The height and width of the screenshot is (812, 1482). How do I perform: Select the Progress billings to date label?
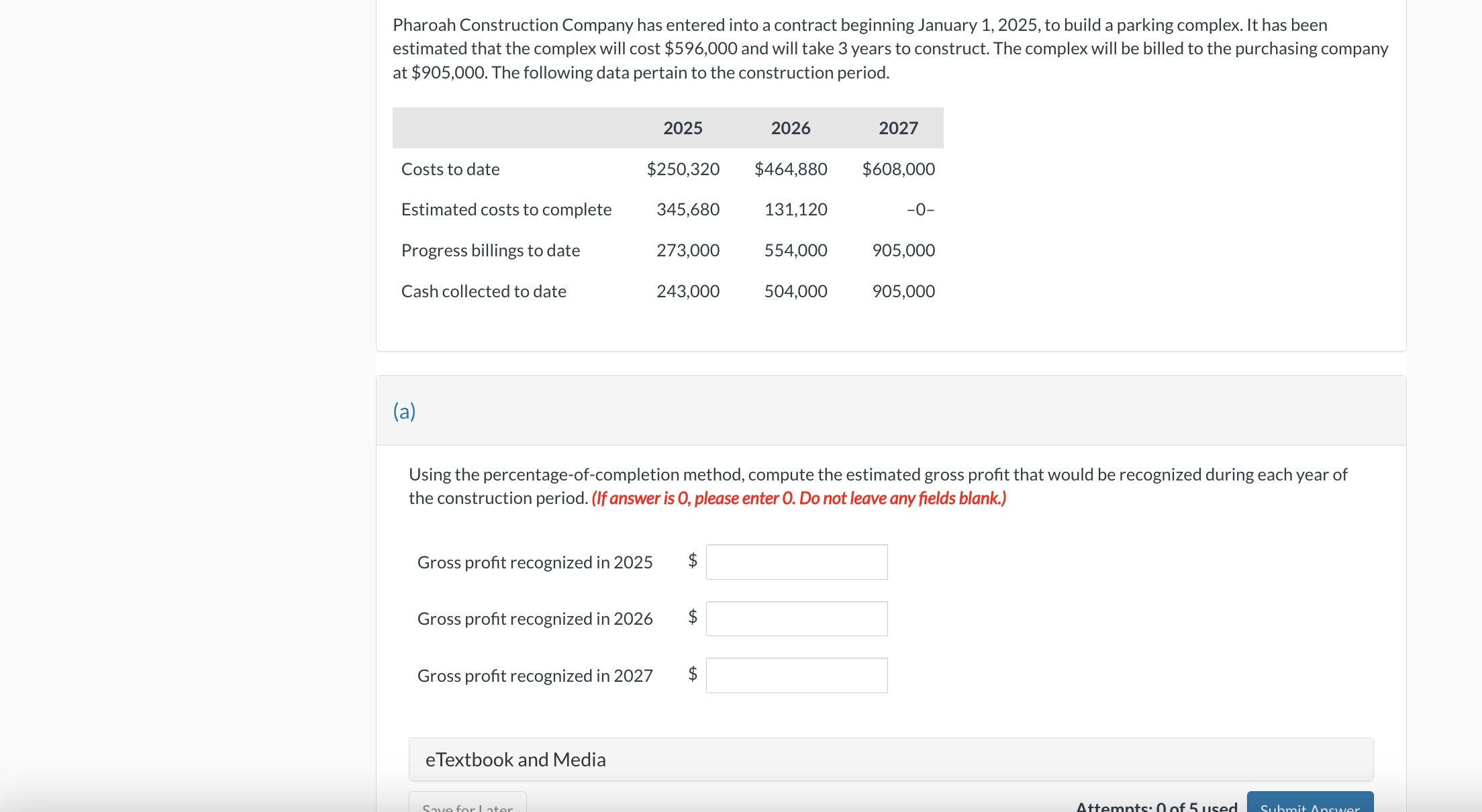tap(490, 250)
